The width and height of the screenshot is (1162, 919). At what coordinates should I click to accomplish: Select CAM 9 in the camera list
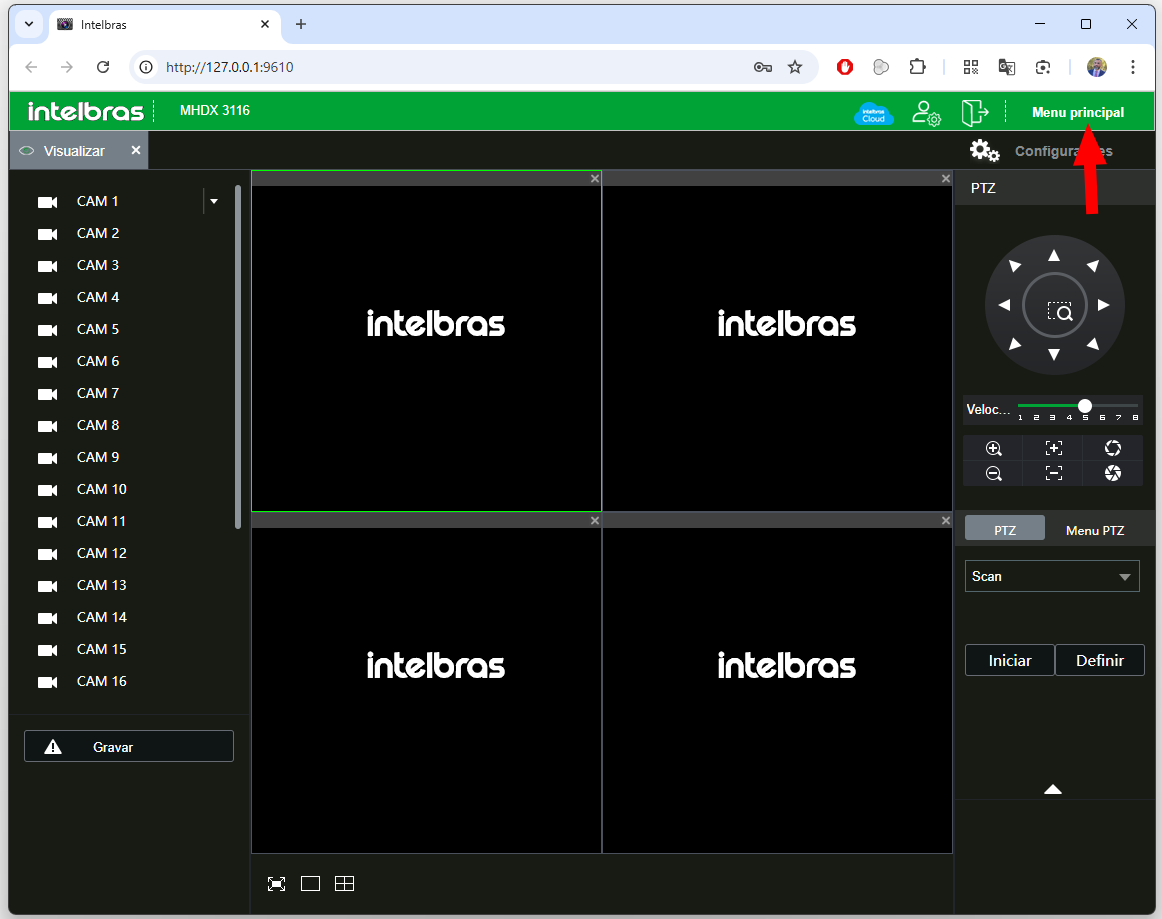98,457
